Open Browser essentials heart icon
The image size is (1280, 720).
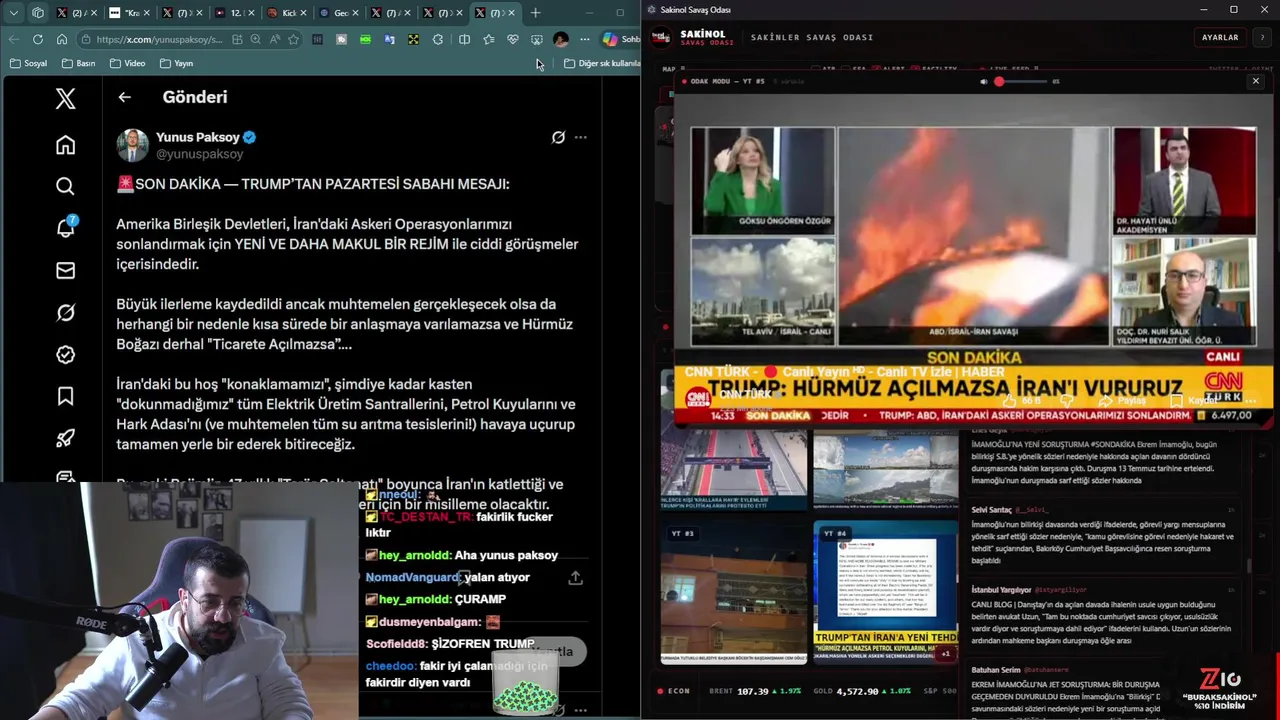(513, 39)
